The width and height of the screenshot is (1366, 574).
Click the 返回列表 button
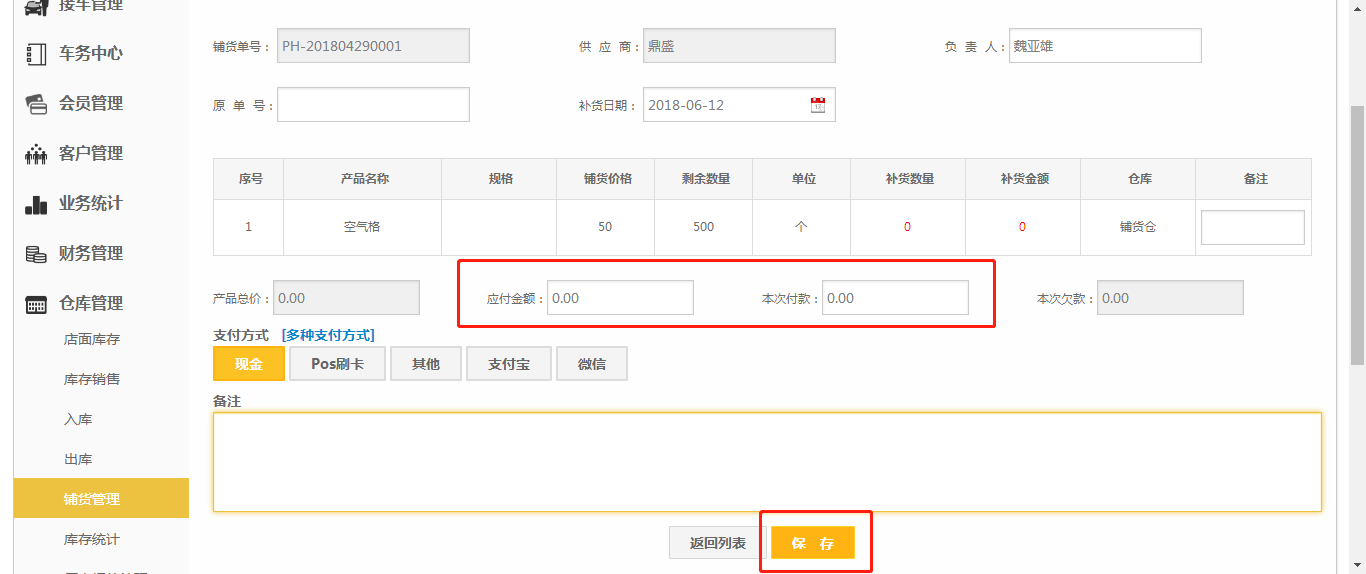717,543
